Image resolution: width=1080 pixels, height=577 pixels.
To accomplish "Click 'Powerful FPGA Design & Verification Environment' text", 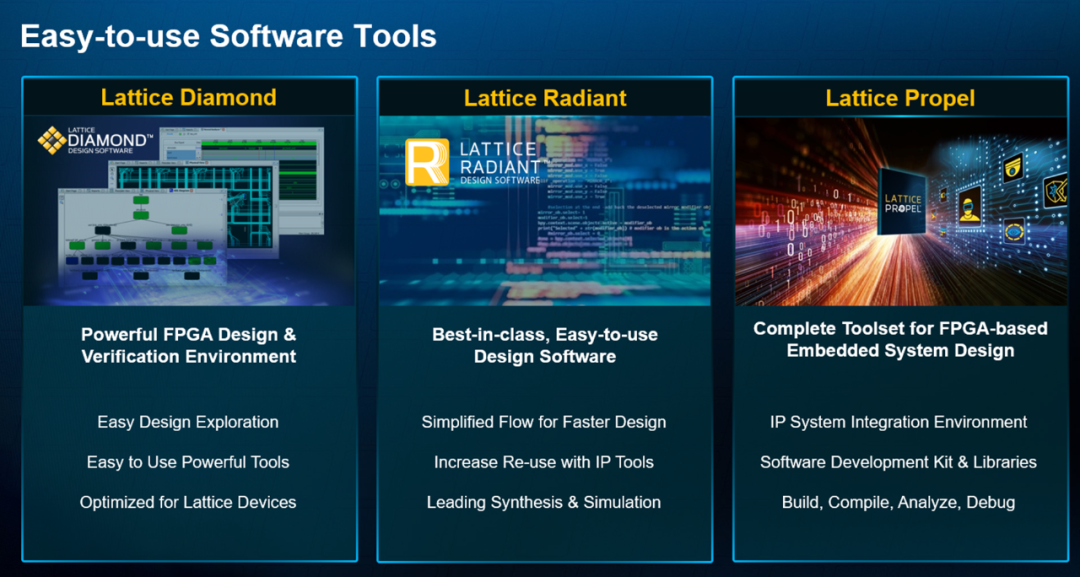I will 189,346.
